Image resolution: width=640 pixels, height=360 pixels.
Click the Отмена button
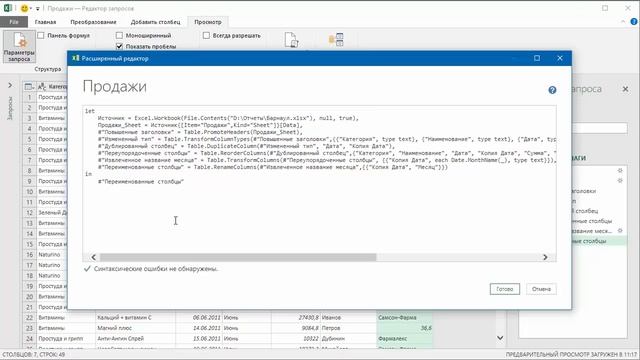coord(541,289)
